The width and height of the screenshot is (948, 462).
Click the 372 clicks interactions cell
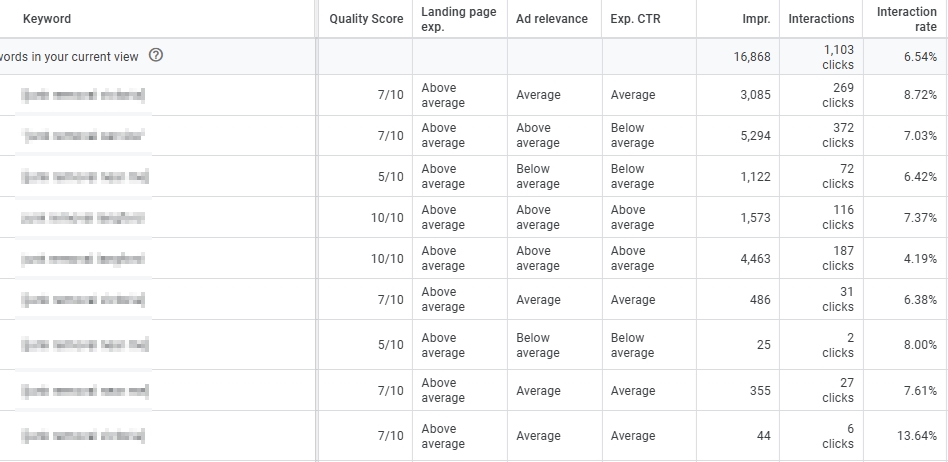838,136
